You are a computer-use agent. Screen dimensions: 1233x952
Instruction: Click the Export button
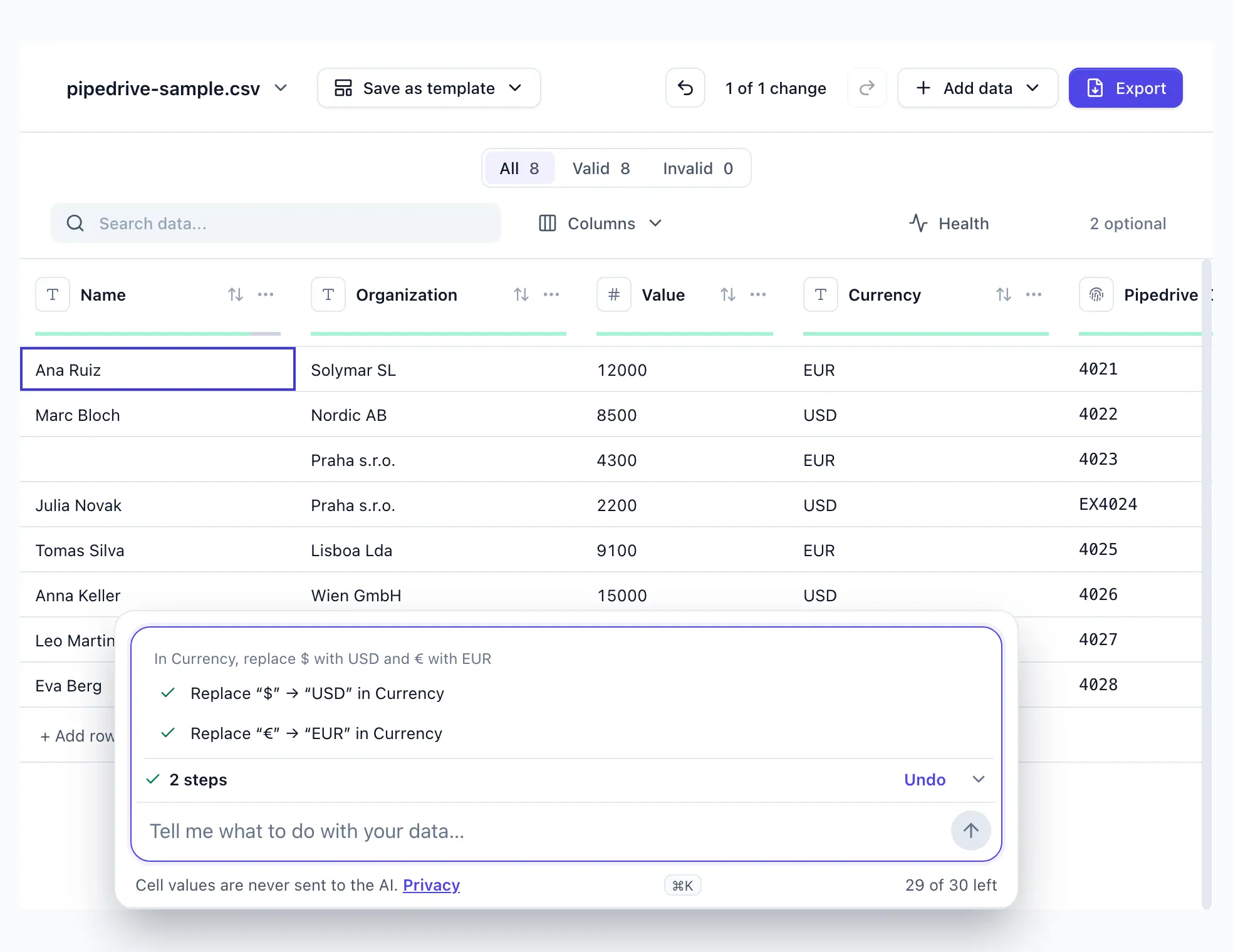[1126, 88]
